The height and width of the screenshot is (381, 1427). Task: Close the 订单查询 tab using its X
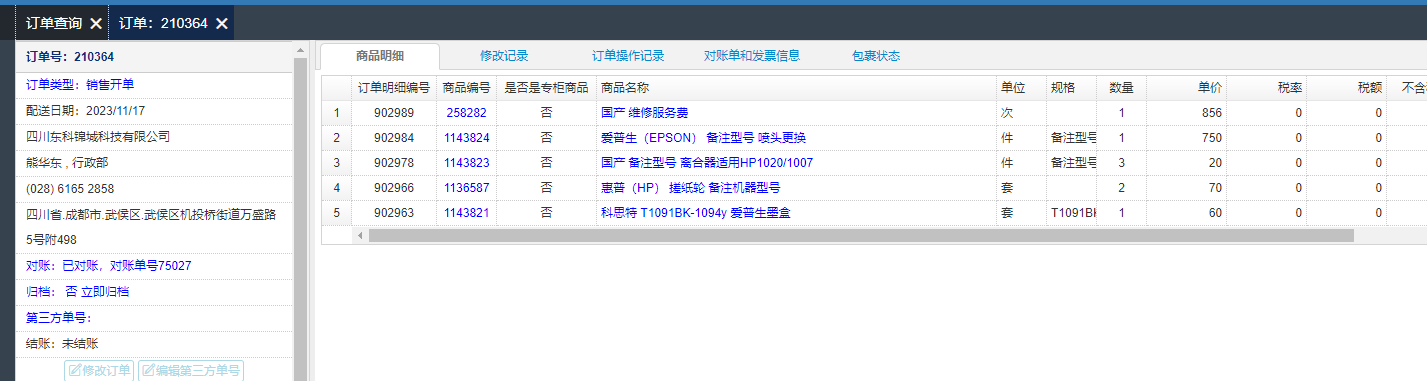(x=95, y=23)
